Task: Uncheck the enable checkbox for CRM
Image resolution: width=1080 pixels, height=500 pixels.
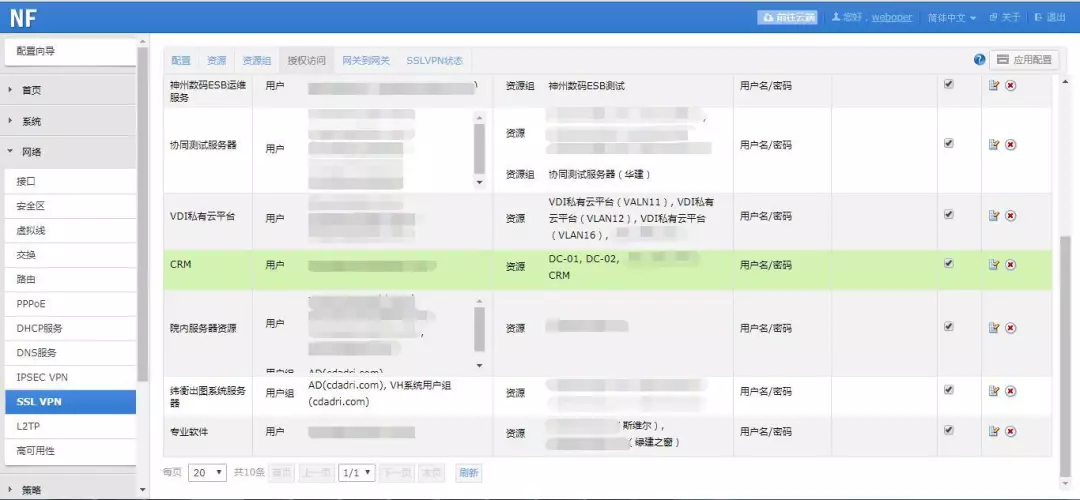Action: [948, 264]
